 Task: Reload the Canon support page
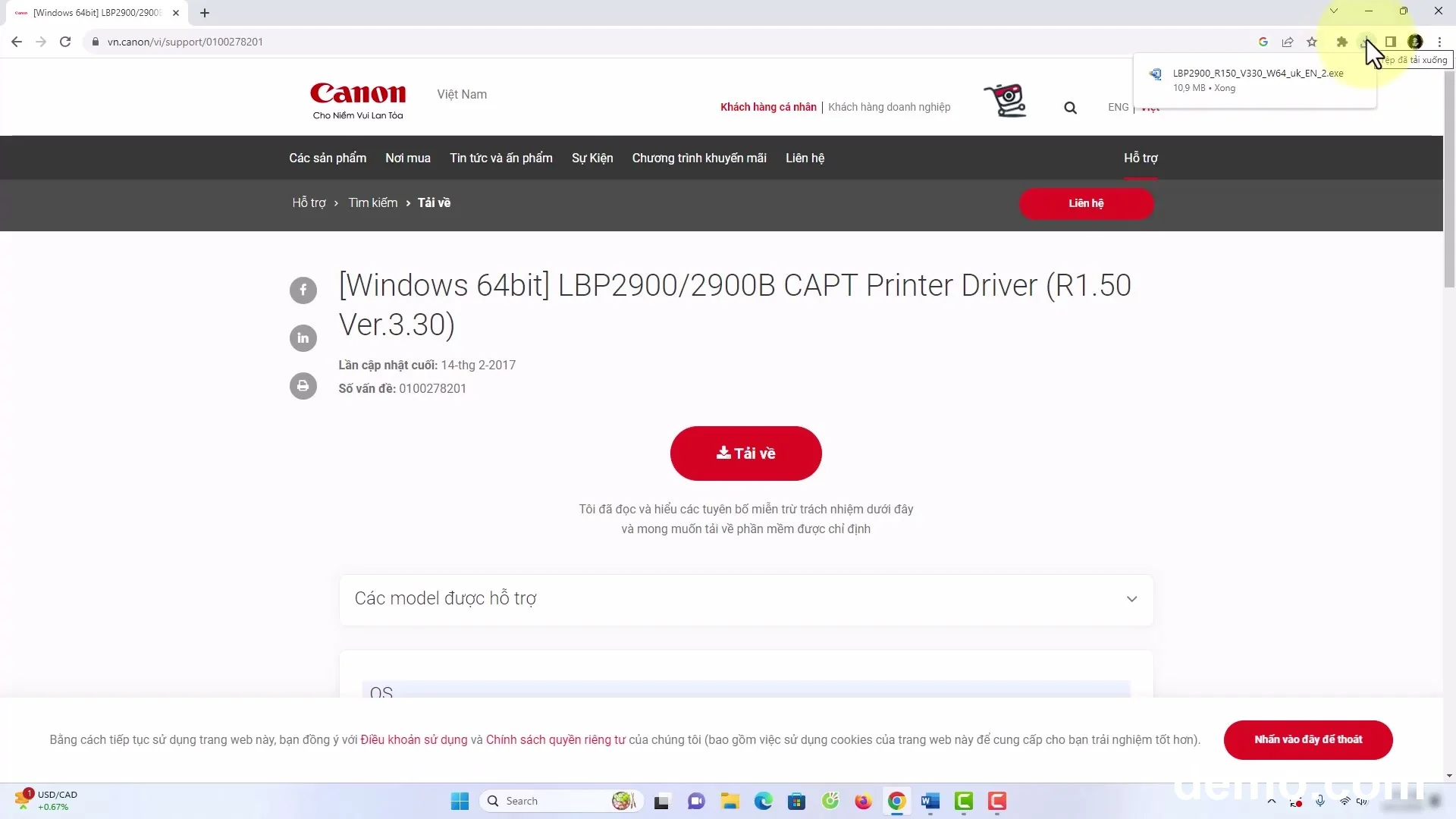(65, 42)
